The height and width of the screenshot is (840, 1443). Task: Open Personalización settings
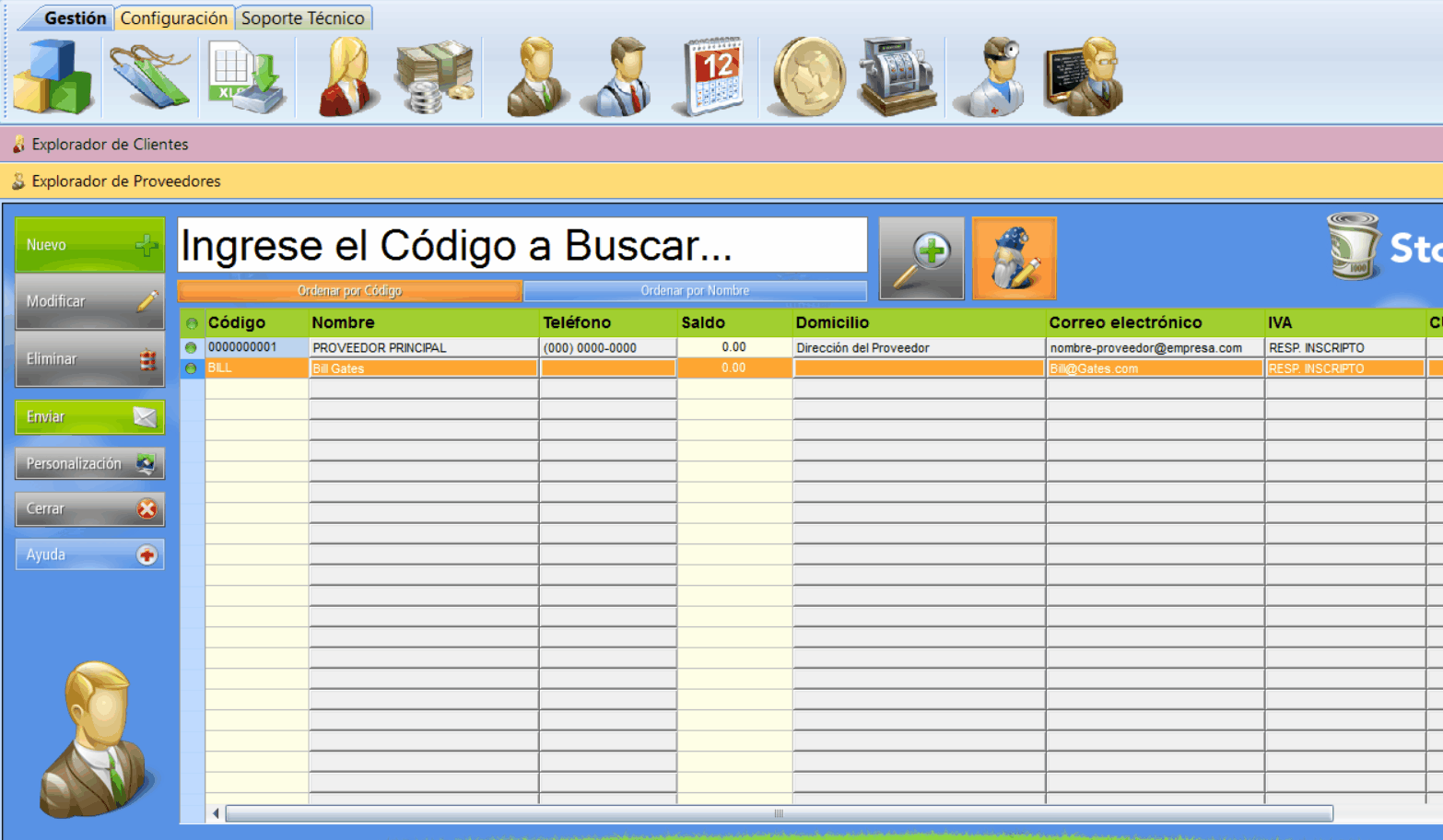point(89,463)
